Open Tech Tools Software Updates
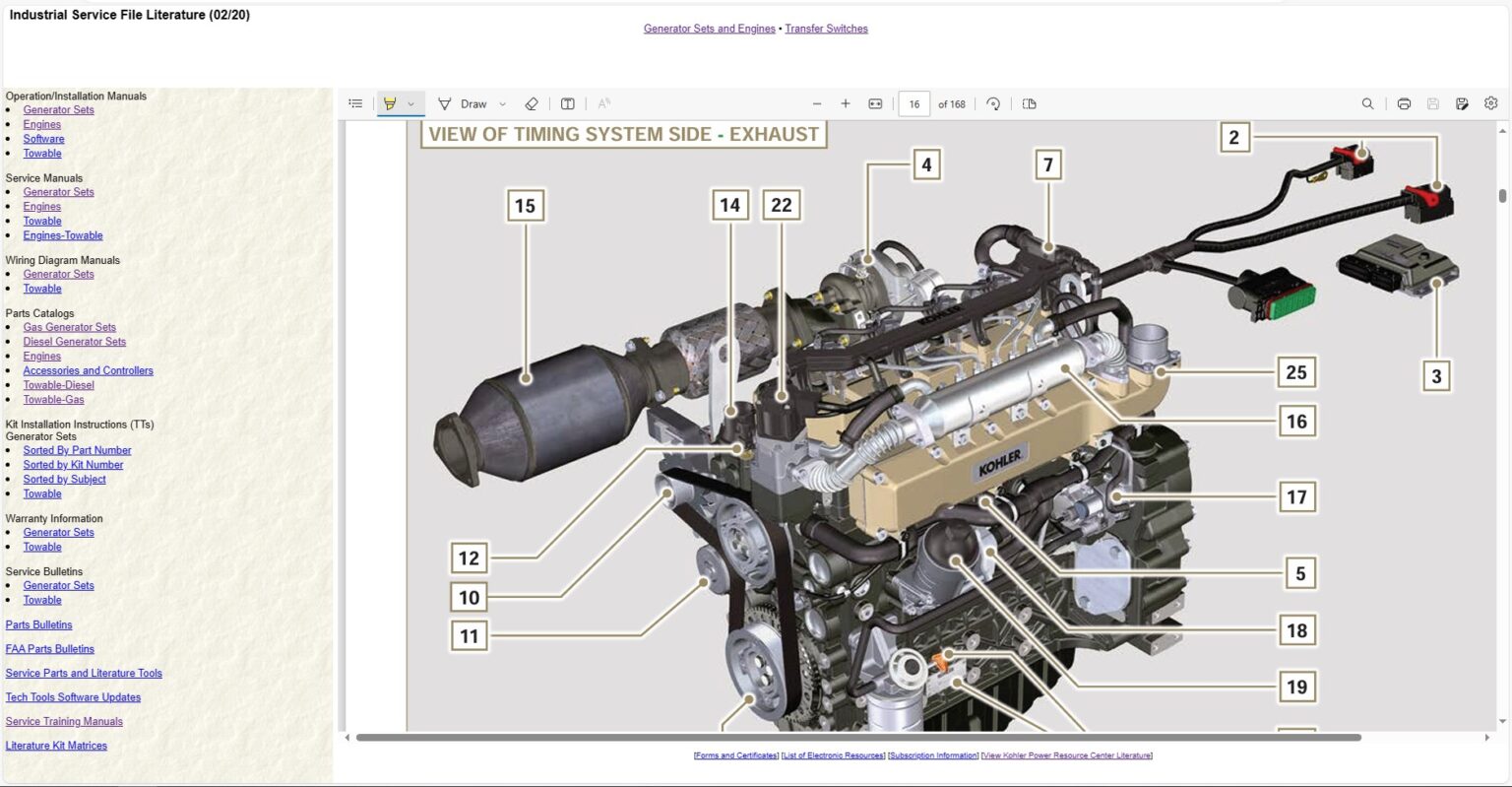The height and width of the screenshot is (787, 1512). (x=73, y=696)
